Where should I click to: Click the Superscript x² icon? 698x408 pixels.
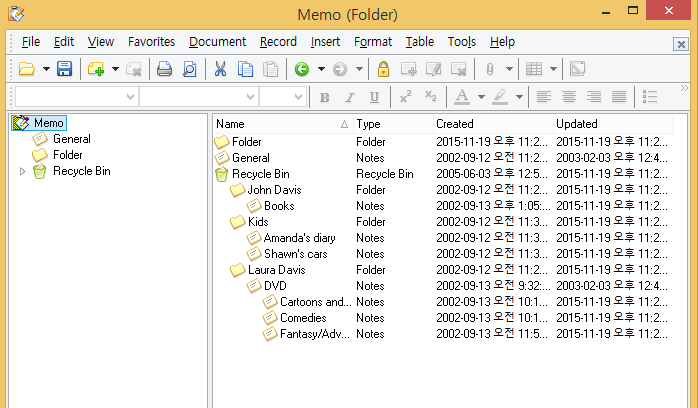pos(406,97)
